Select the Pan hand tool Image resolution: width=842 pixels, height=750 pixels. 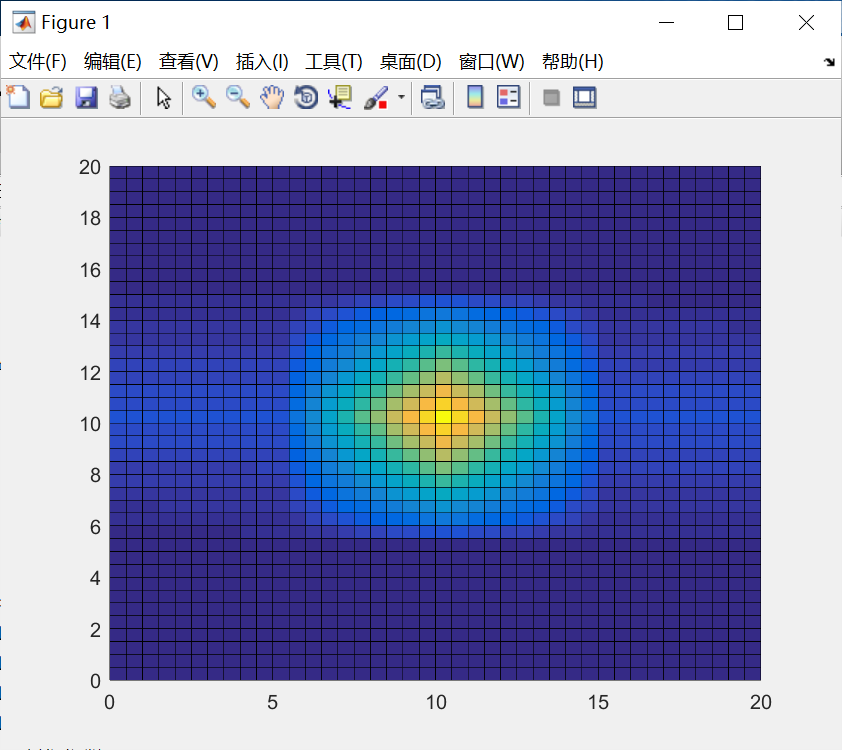click(x=272, y=97)
